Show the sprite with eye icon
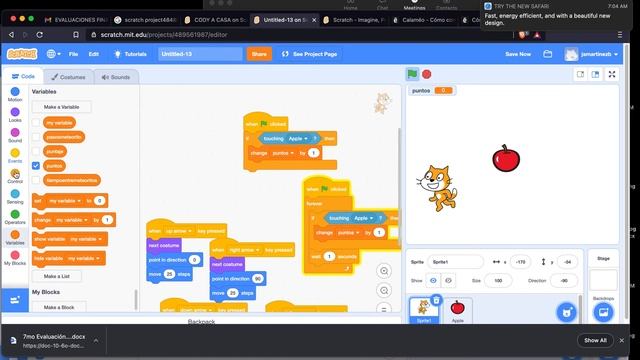The height and width of the screenshot is (360, 640). point(433,280)
